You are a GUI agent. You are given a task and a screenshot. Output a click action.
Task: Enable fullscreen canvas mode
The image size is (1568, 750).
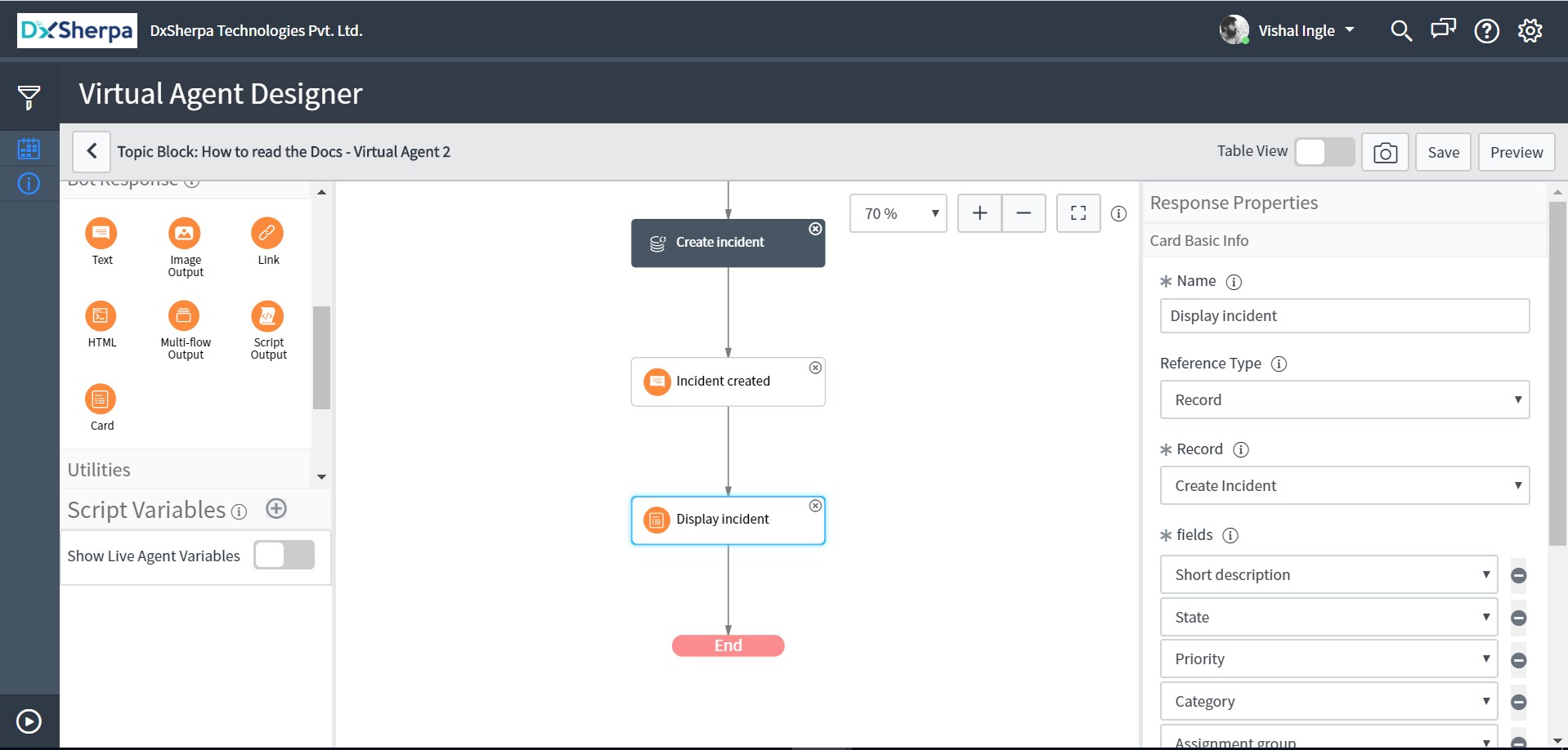pyautogui.click(x=1078, y=212)
